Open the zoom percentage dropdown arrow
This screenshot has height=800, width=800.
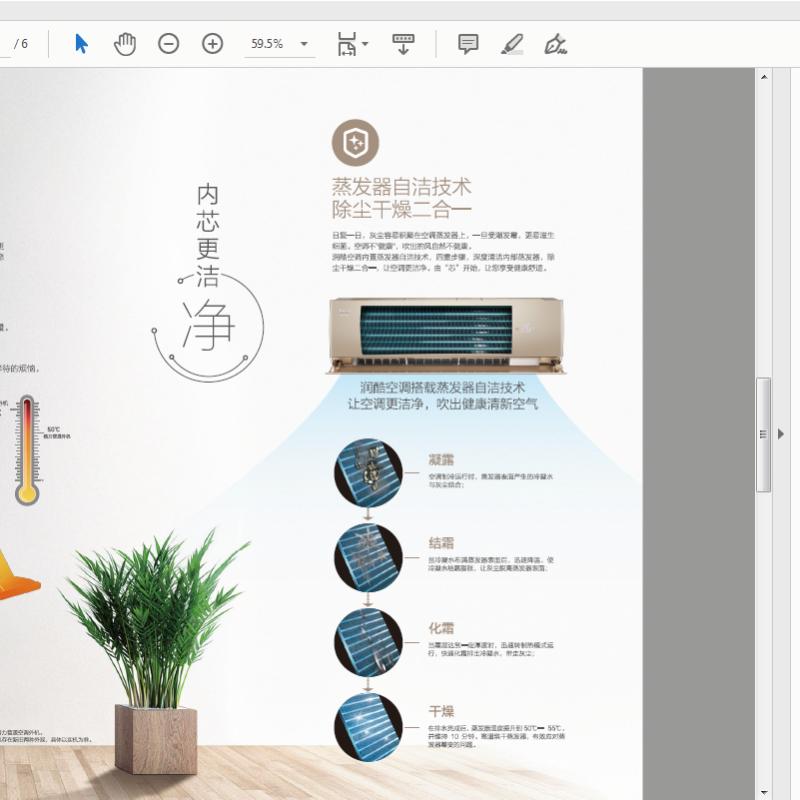[304, 44]
